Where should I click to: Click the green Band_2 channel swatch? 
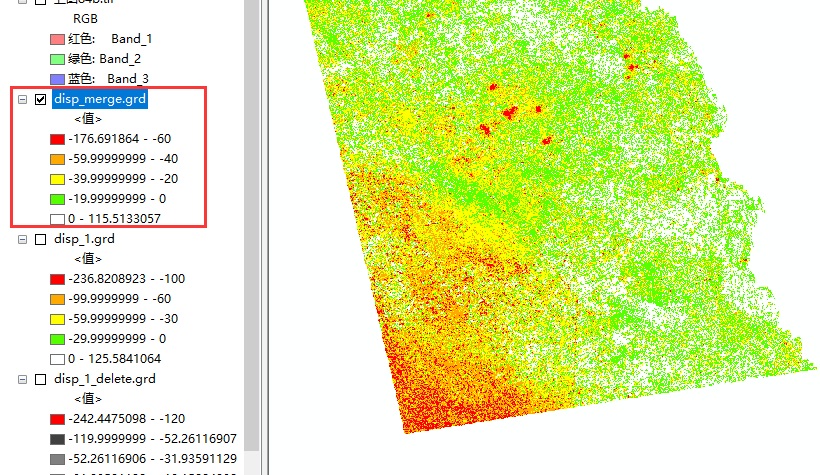tap(58, 59)
